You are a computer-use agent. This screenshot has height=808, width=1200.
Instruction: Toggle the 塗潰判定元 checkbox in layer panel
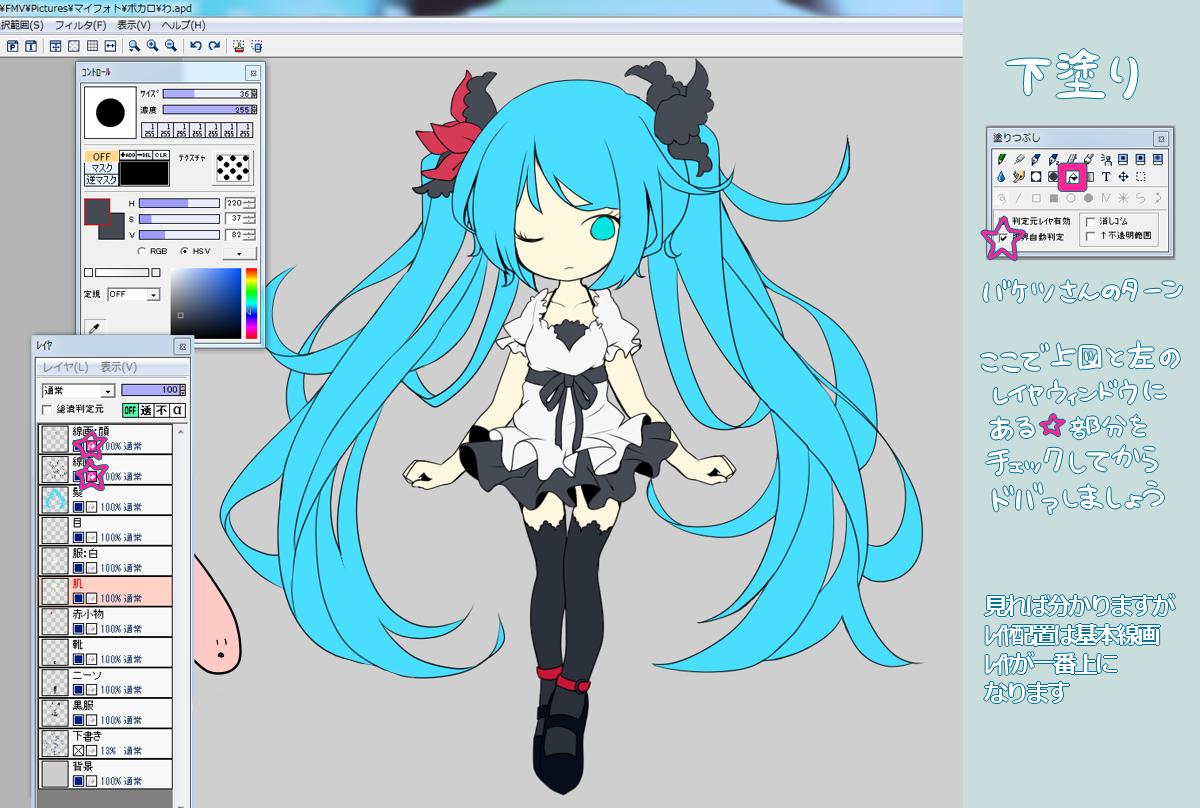click(x=47, y=410)
